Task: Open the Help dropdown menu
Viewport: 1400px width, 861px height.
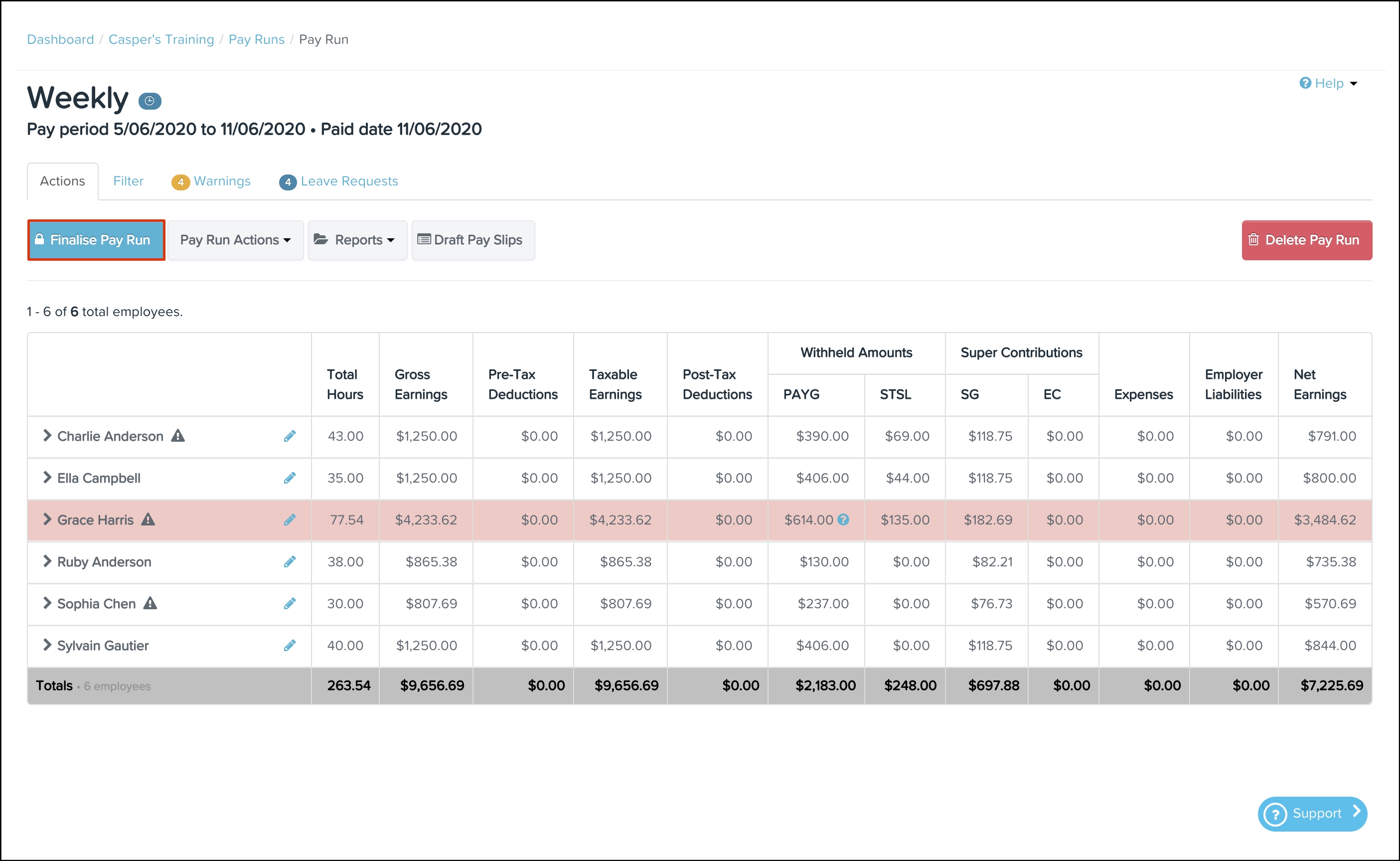Action: (1328, 83)
